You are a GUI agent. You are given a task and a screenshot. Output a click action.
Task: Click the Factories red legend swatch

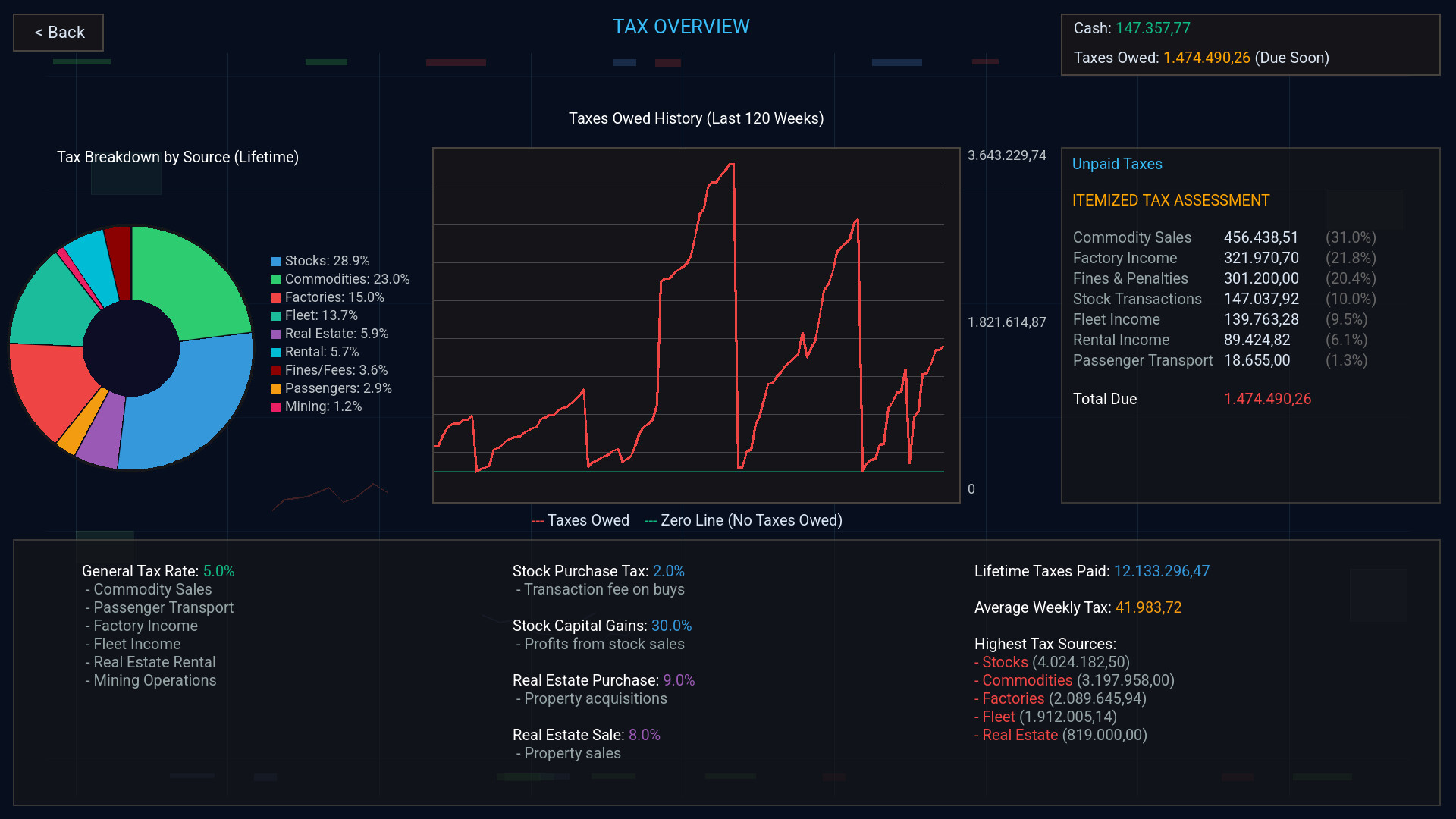276,298
